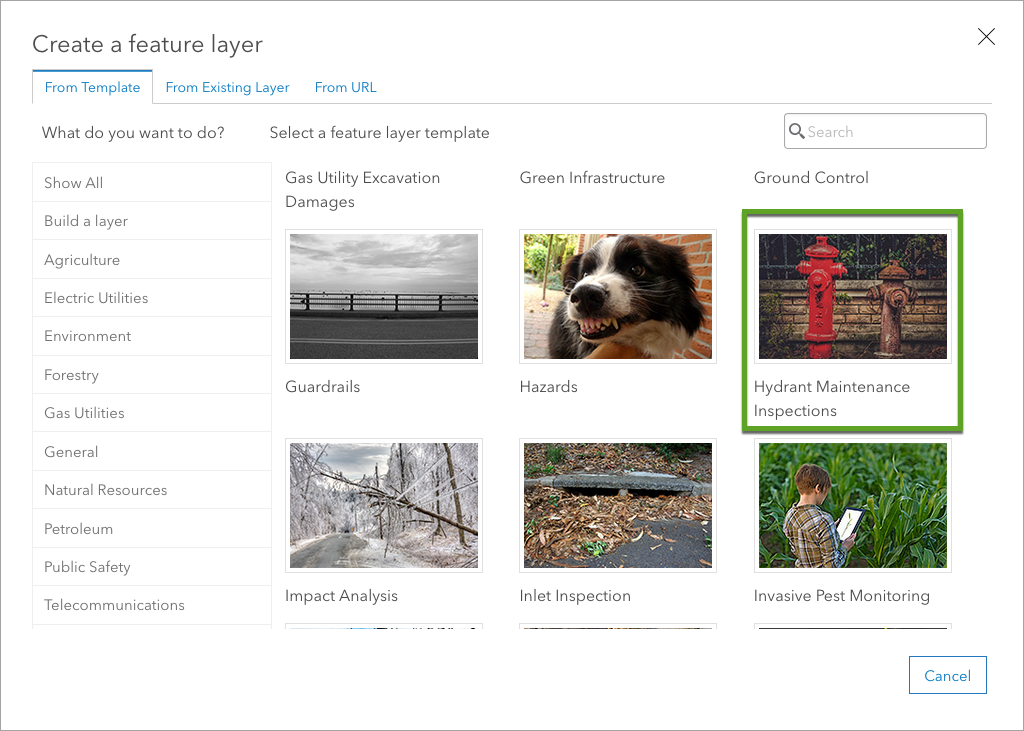Click the search magnifier icon

797,131
